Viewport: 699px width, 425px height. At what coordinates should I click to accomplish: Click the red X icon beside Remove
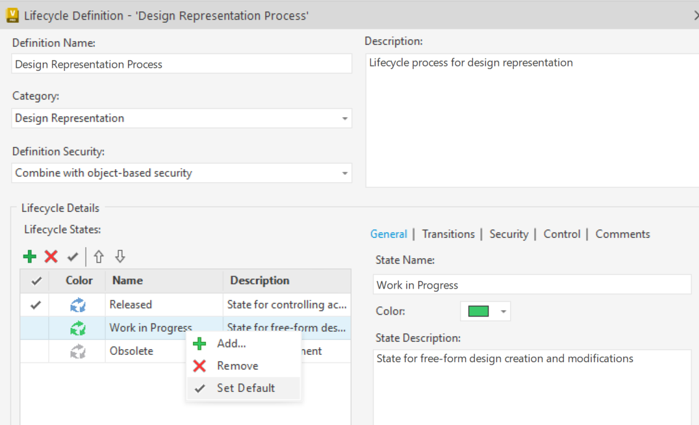point(199,366)
